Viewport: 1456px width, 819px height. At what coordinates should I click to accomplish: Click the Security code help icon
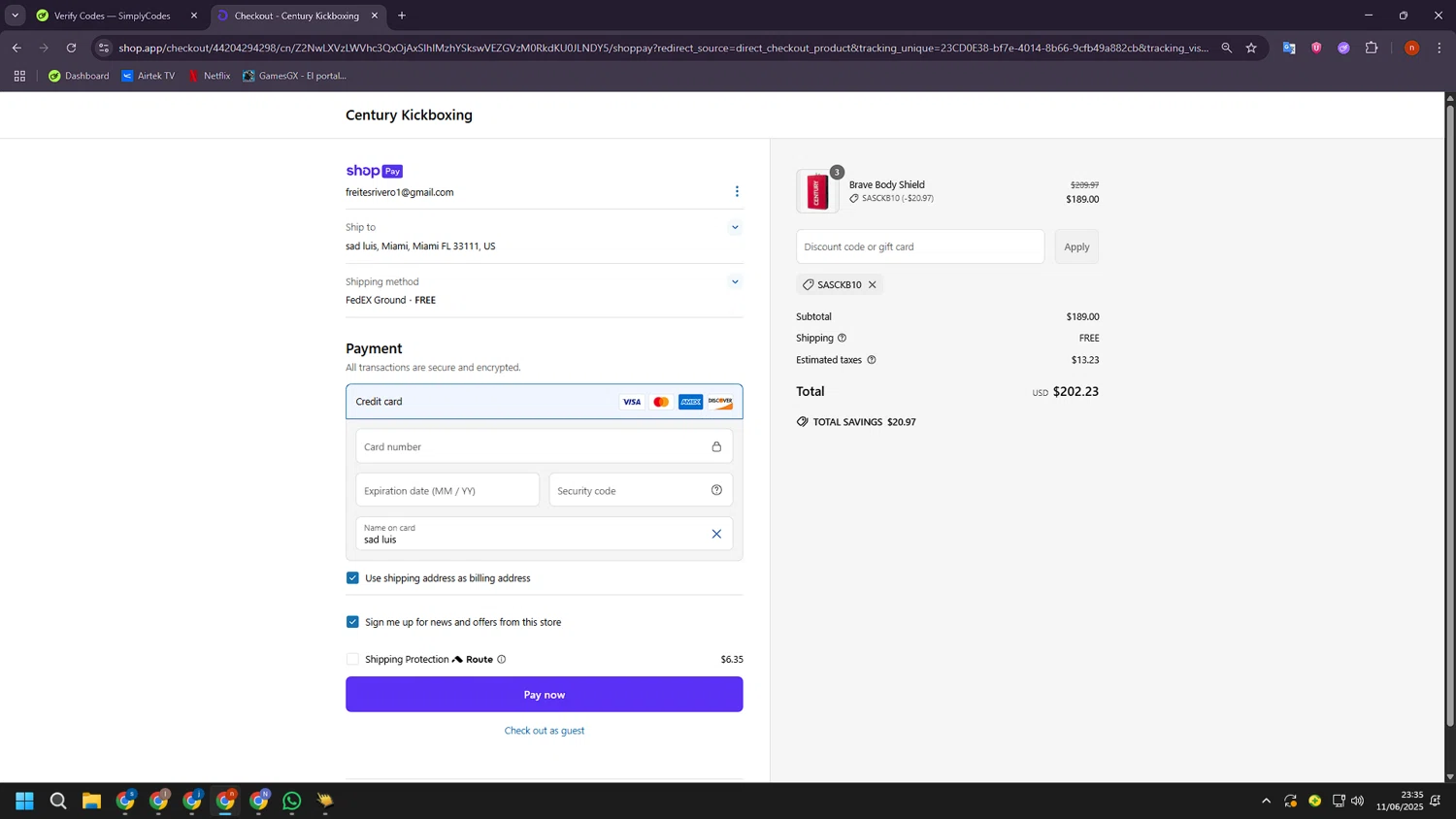point(716,490)
